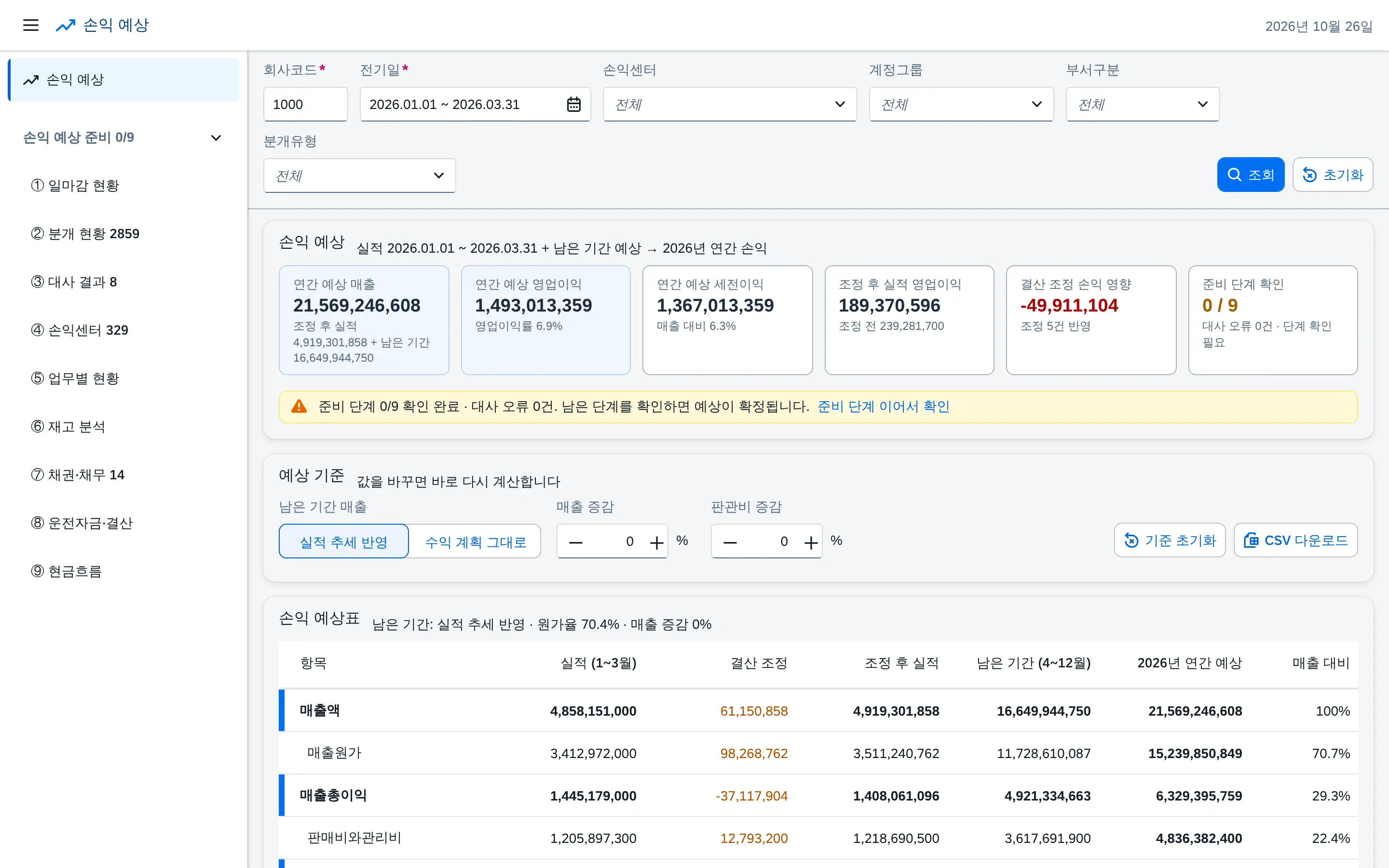This screenshot has height=868, width=1389.
Task: Decrease 매출 증감 with the minus button
Action: click(x=576, y=542)
